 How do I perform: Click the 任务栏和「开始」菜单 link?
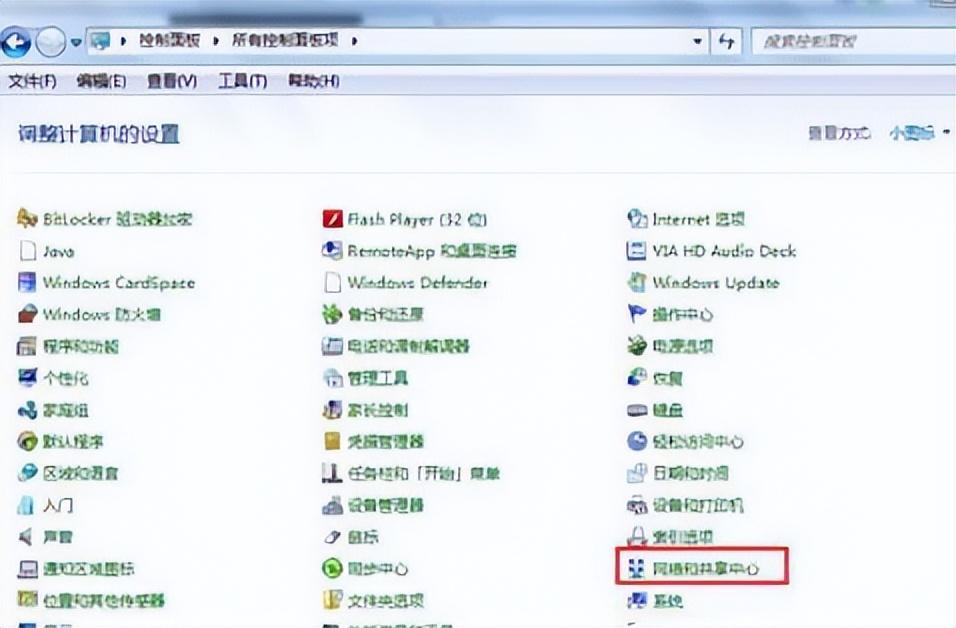click(x=424, y=473)
